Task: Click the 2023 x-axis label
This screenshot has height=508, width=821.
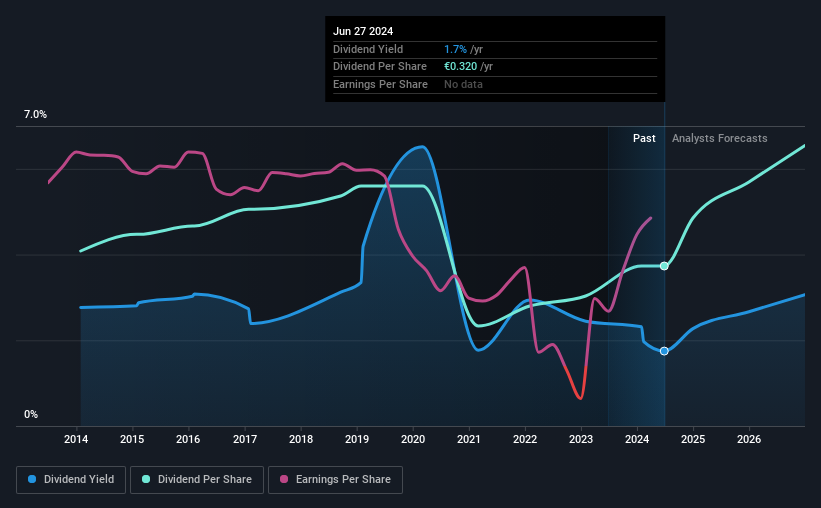Action: pos(581,439)
